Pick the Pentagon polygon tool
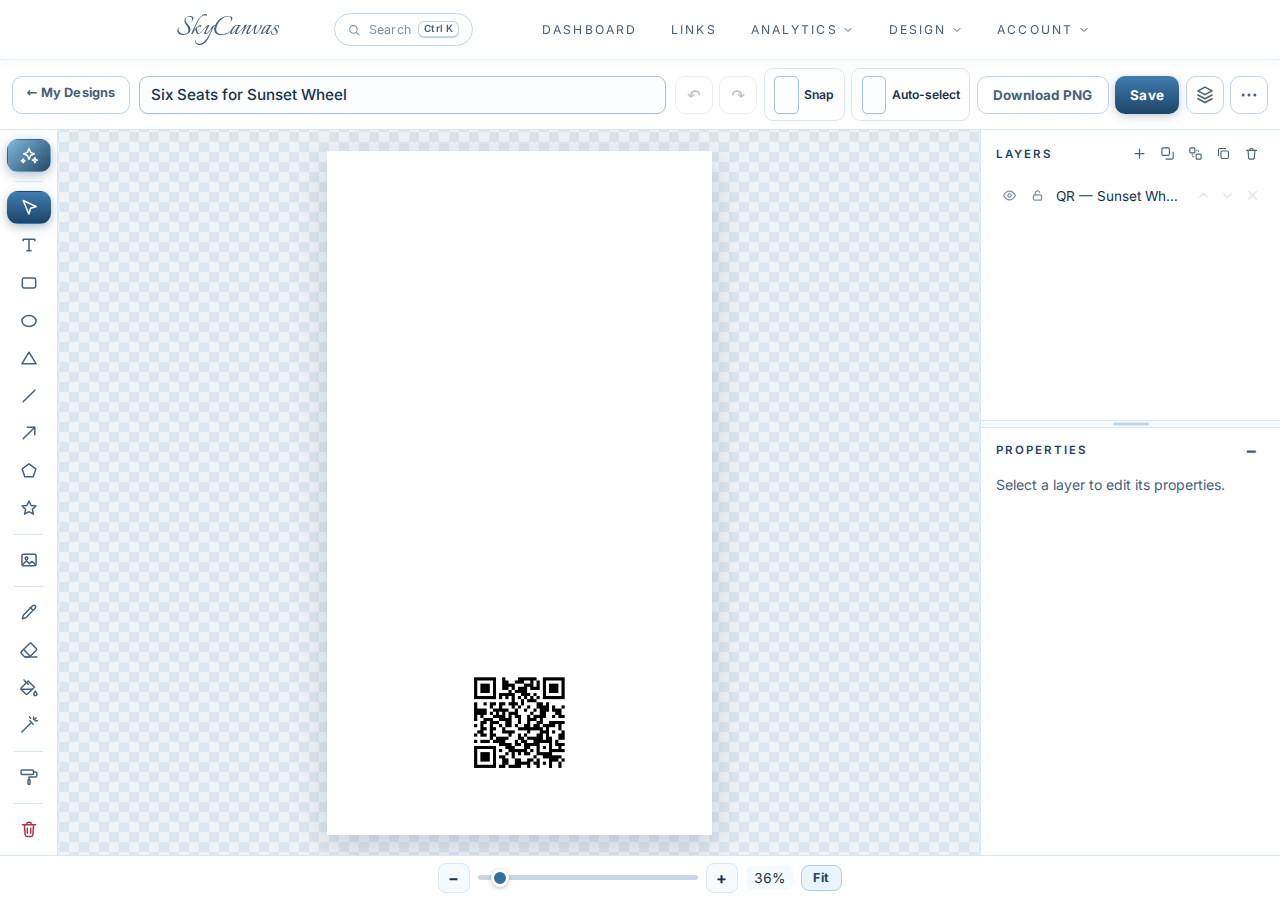 pos(29,470)
